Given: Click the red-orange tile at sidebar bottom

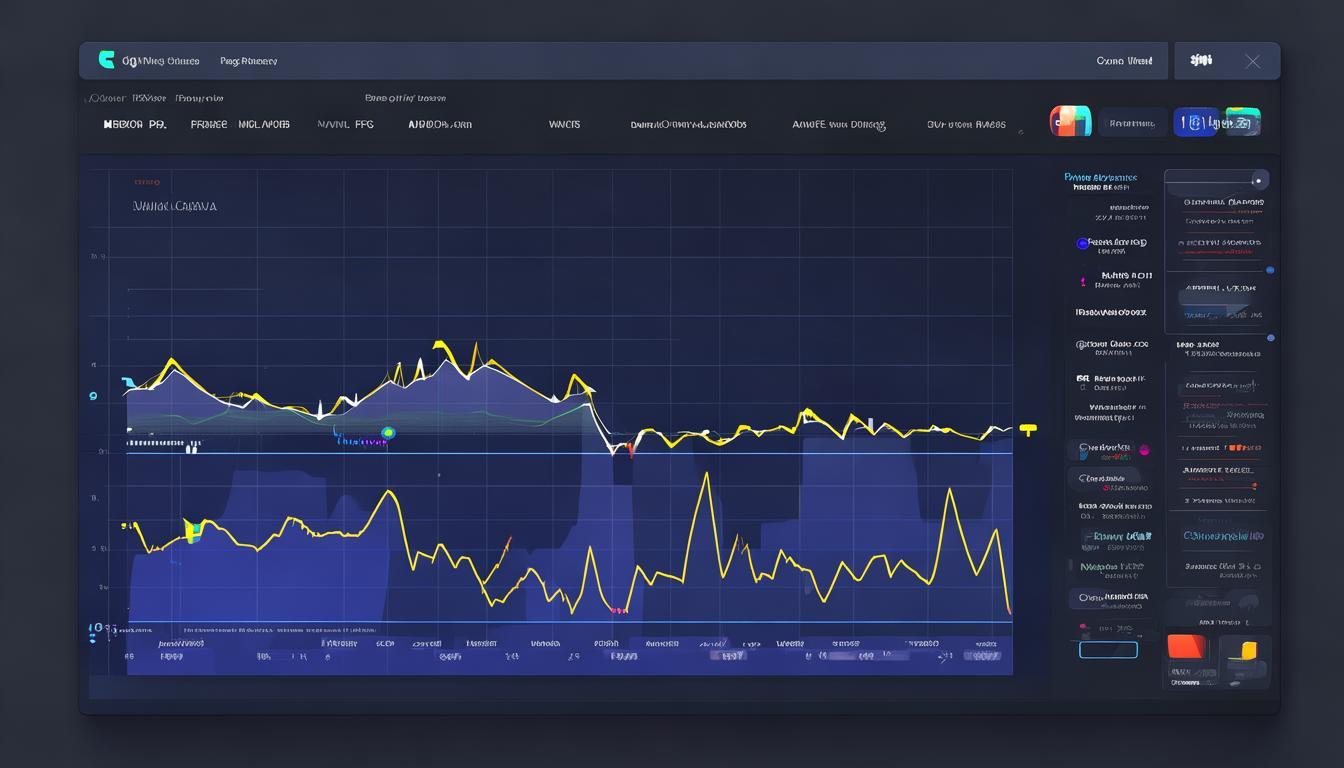Looking at the screenshot, I should click(1188, 648).
